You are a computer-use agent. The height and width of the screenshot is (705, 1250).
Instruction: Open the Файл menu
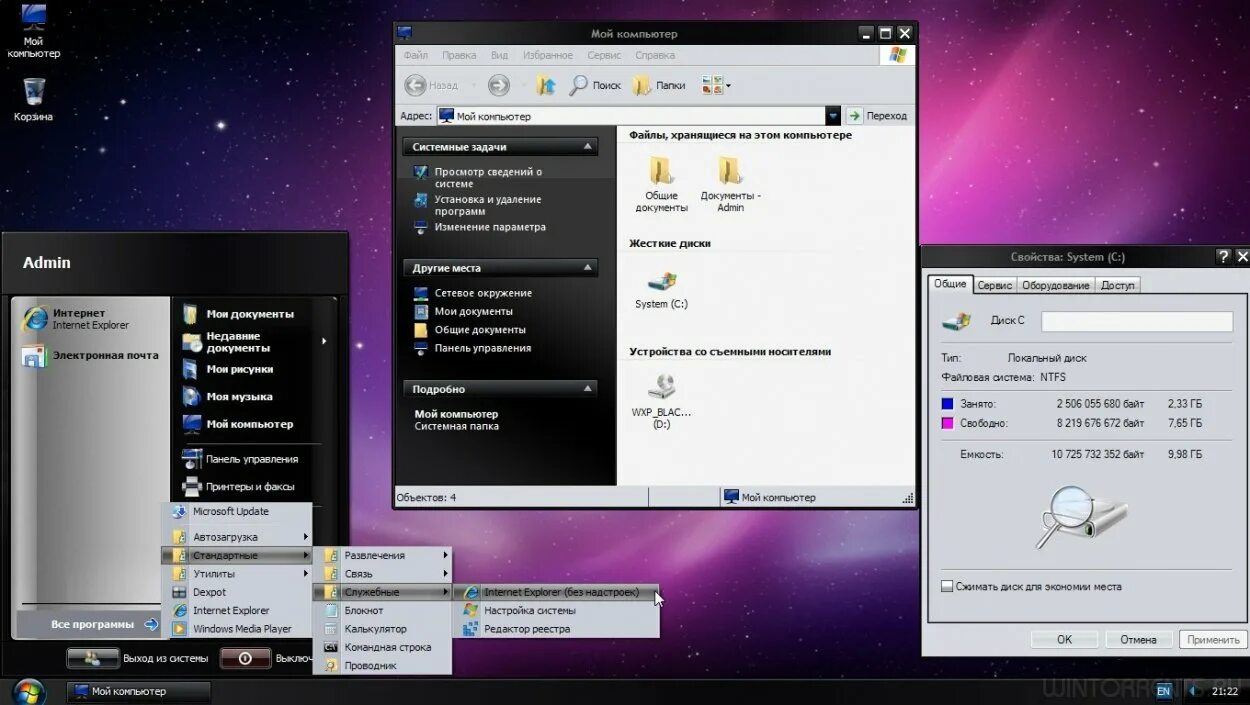click(x=416, y=56)
